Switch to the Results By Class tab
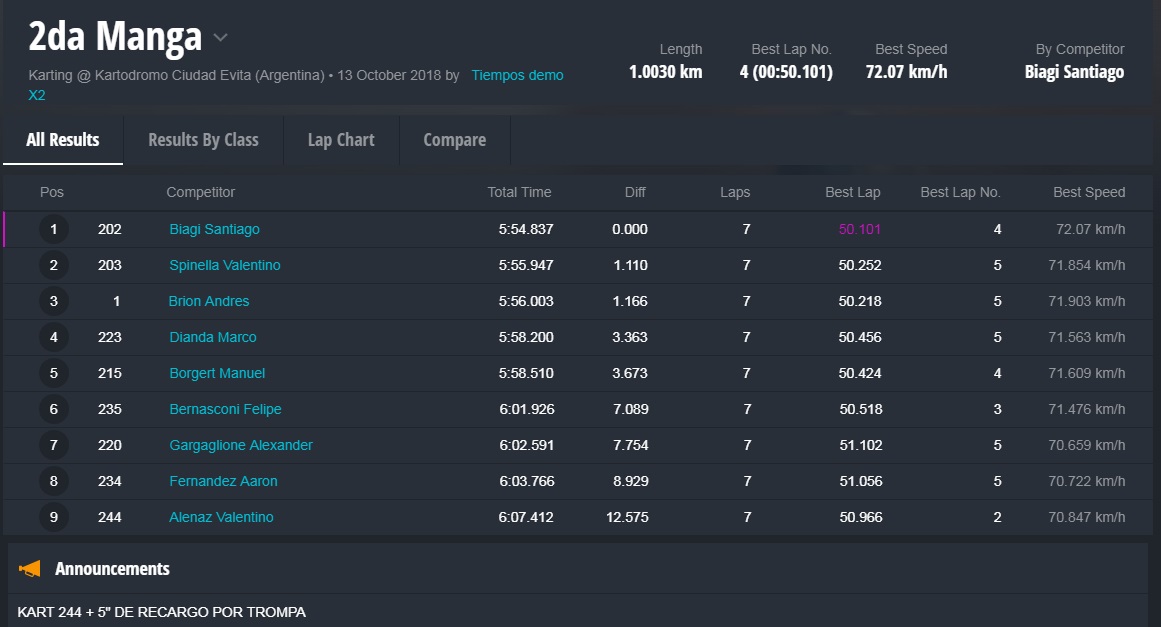The height and width of the screenshot is (627, 1161). [x=203, y=140]
